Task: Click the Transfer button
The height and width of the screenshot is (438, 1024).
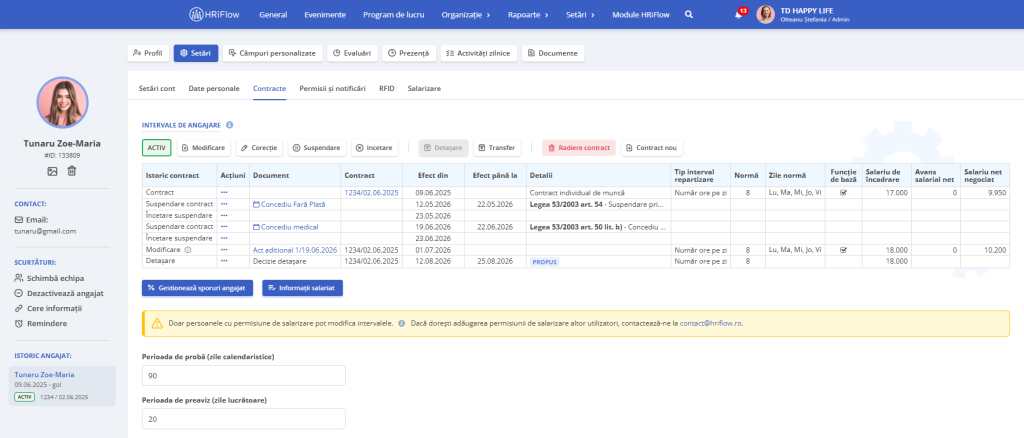Action: 497,148
